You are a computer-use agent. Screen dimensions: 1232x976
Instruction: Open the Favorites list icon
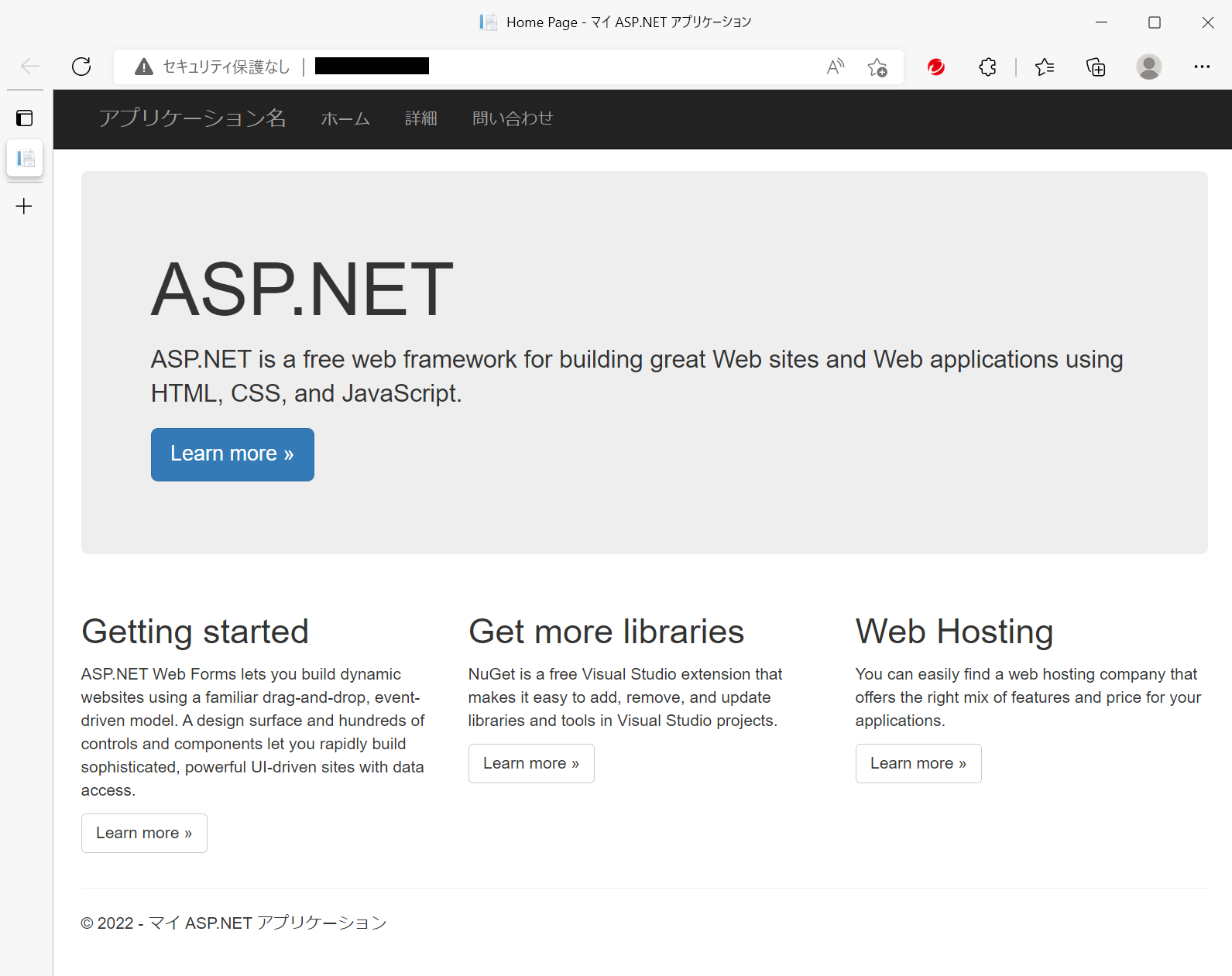(1045, 67)
